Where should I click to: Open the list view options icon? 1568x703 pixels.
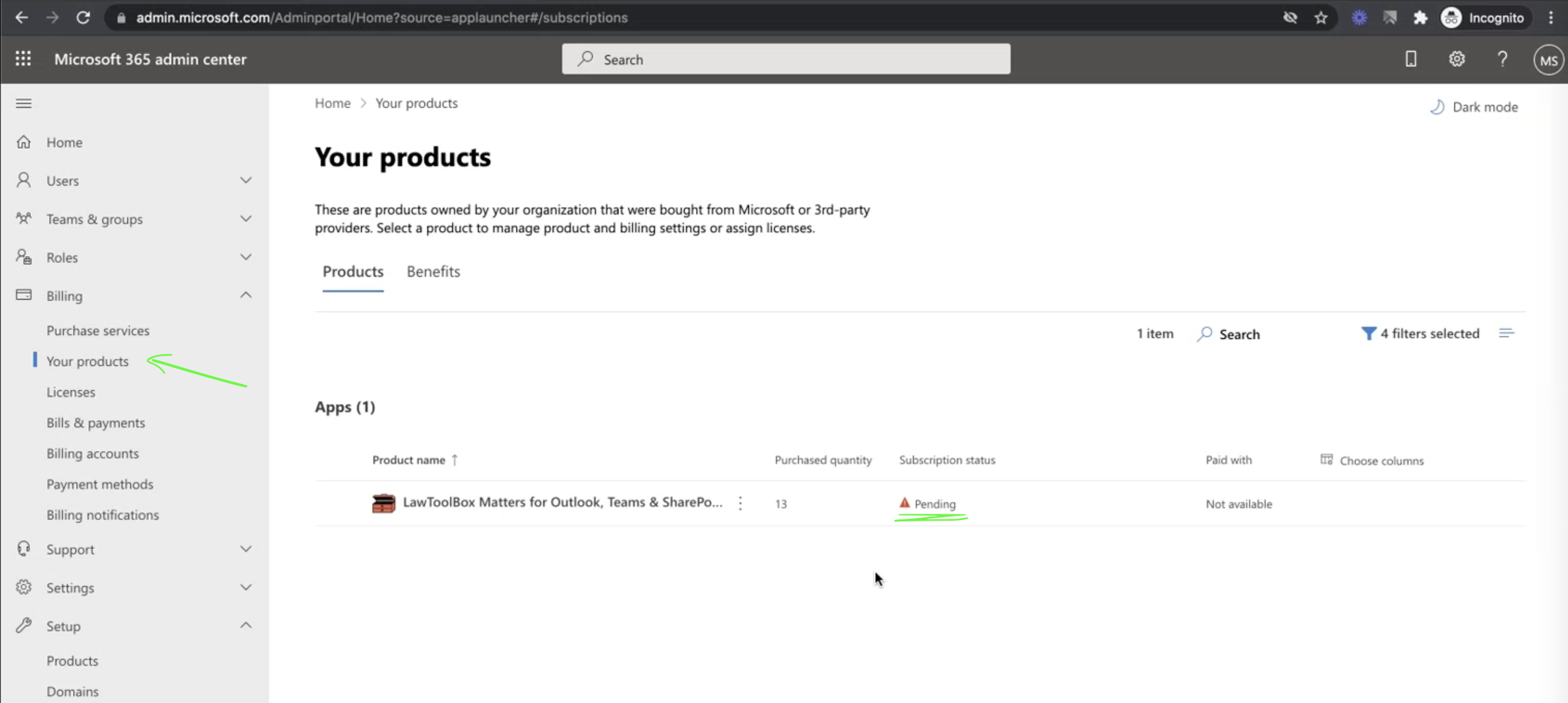click(x=1507, y=334)
